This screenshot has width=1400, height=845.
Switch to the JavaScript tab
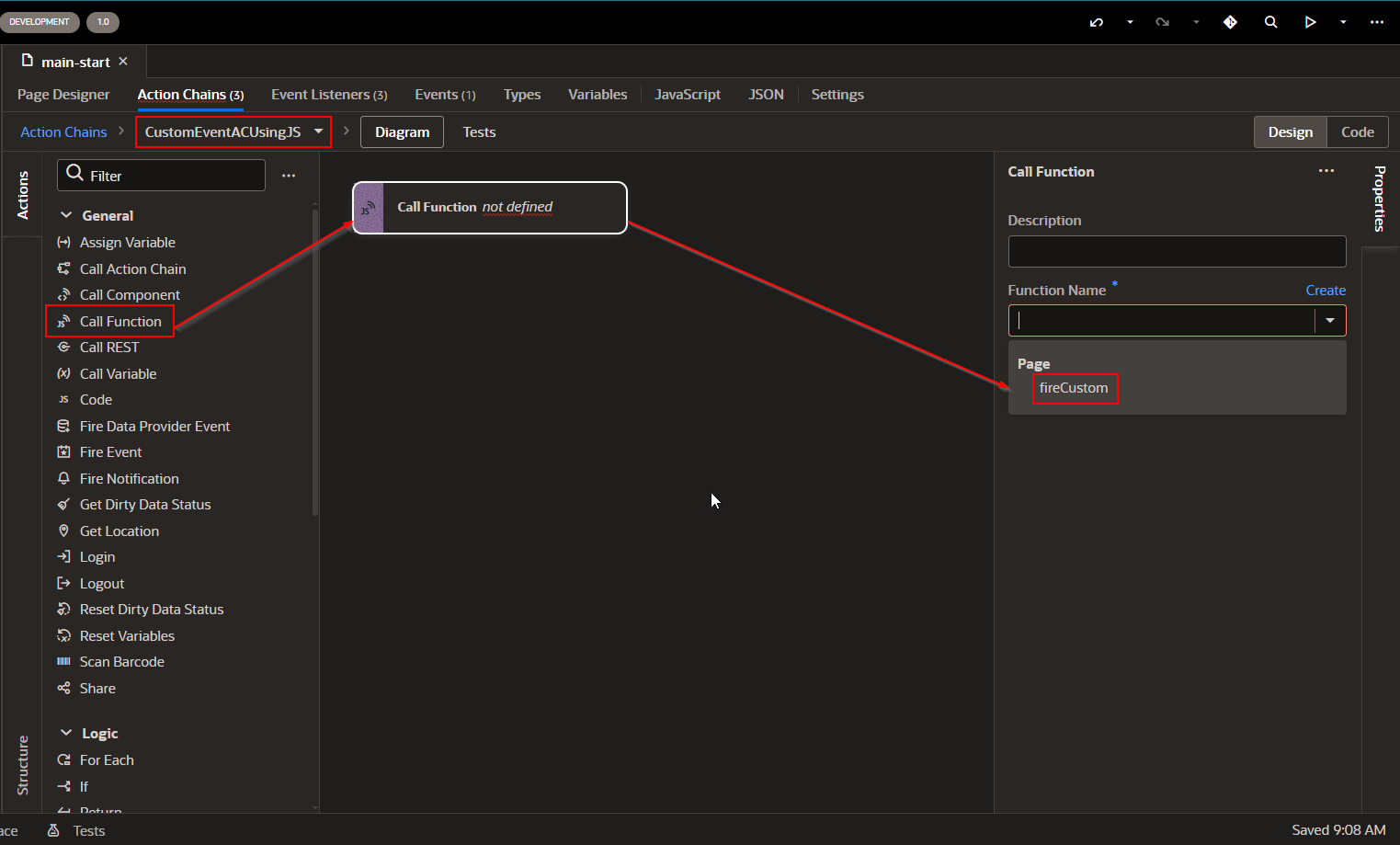688,95
